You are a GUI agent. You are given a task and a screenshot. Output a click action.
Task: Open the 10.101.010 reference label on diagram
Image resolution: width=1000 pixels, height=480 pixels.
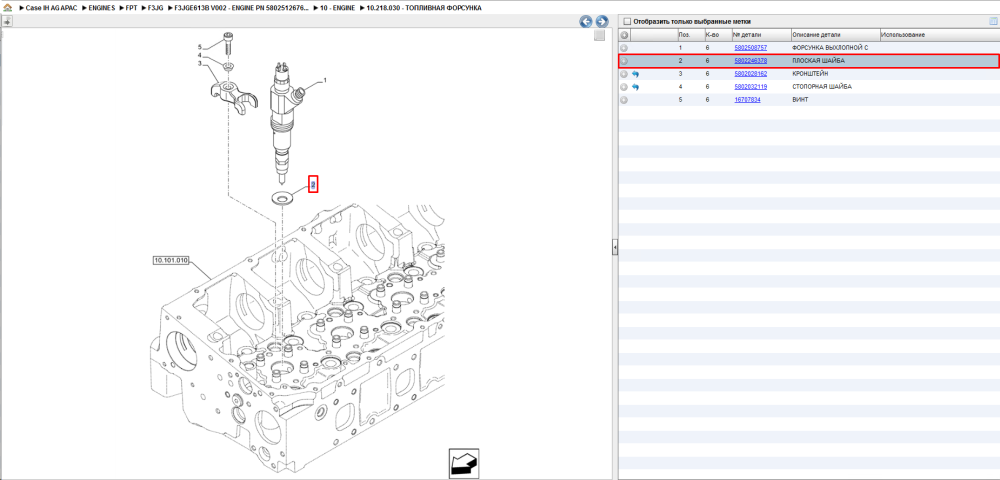tap(171, 260)
